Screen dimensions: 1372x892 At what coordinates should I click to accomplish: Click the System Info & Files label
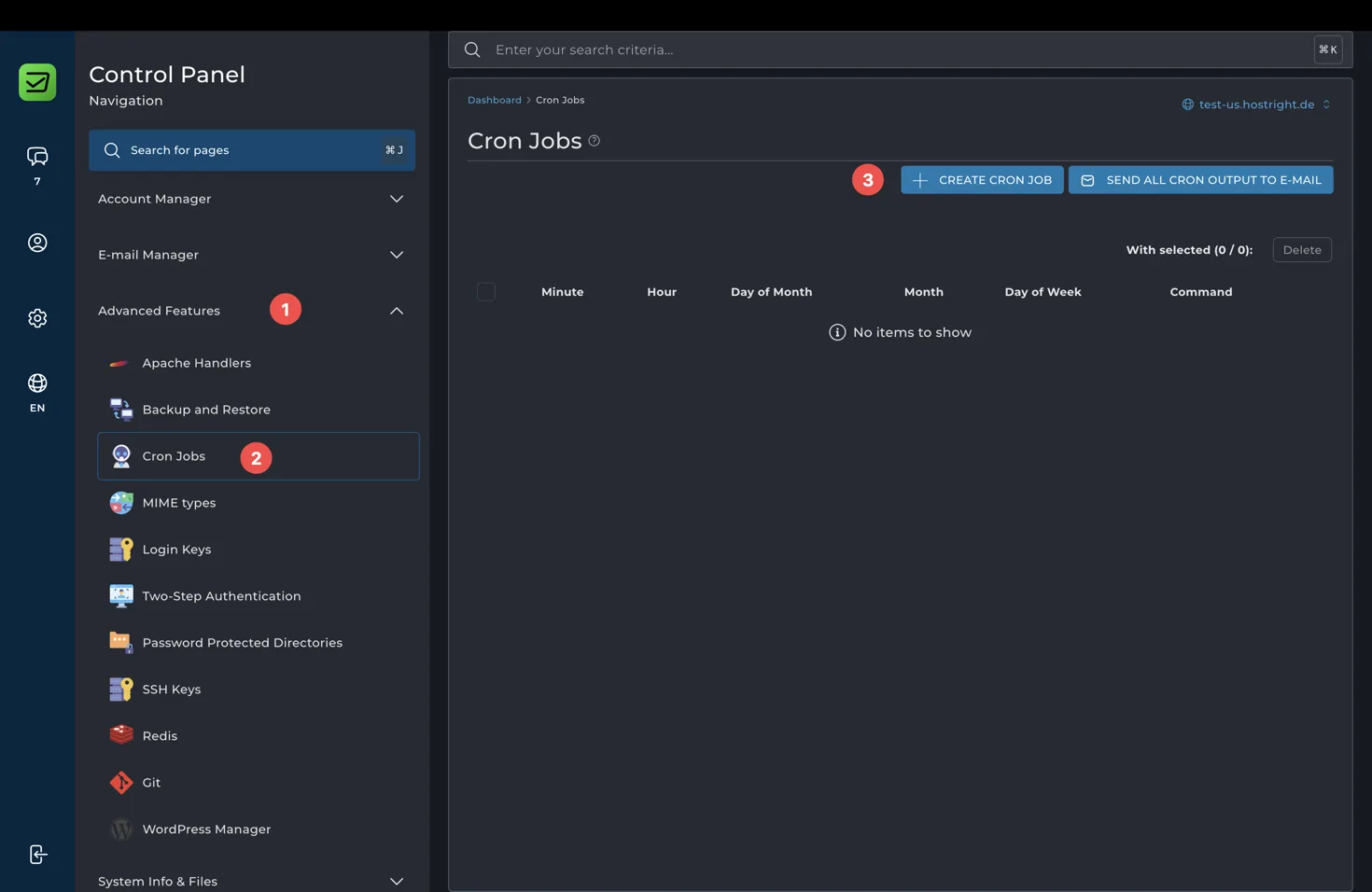click(158, 881)
